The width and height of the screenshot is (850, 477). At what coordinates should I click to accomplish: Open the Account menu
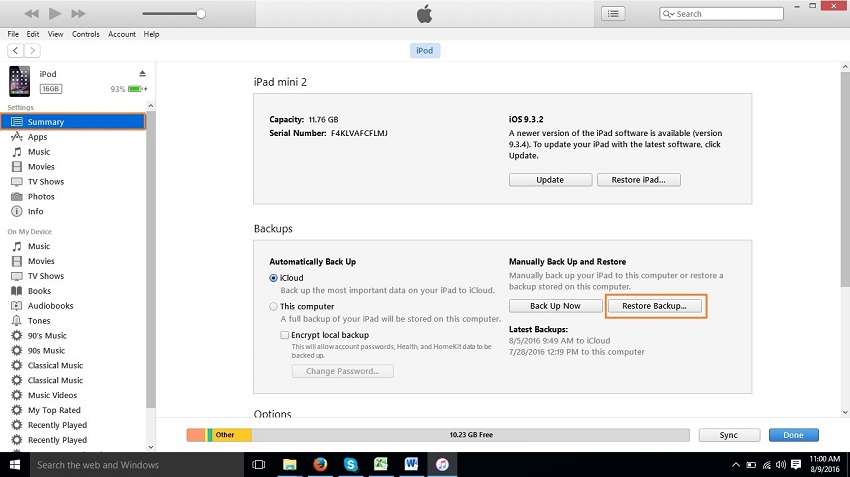pyautogui.click(x=122, y=34)
